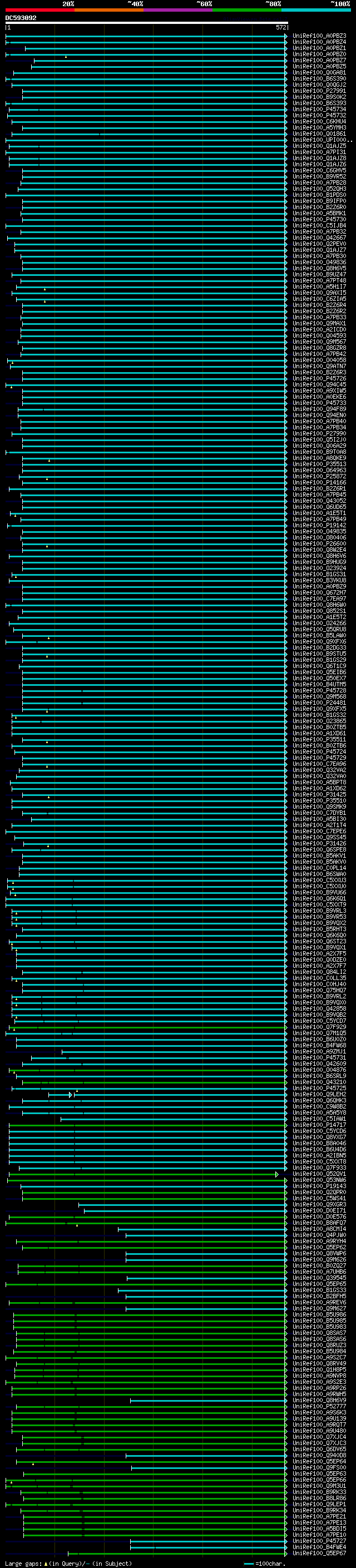This screenshot has height=1568, width=356.
Task: Click the query end position 572
Action: coord(280,27)
